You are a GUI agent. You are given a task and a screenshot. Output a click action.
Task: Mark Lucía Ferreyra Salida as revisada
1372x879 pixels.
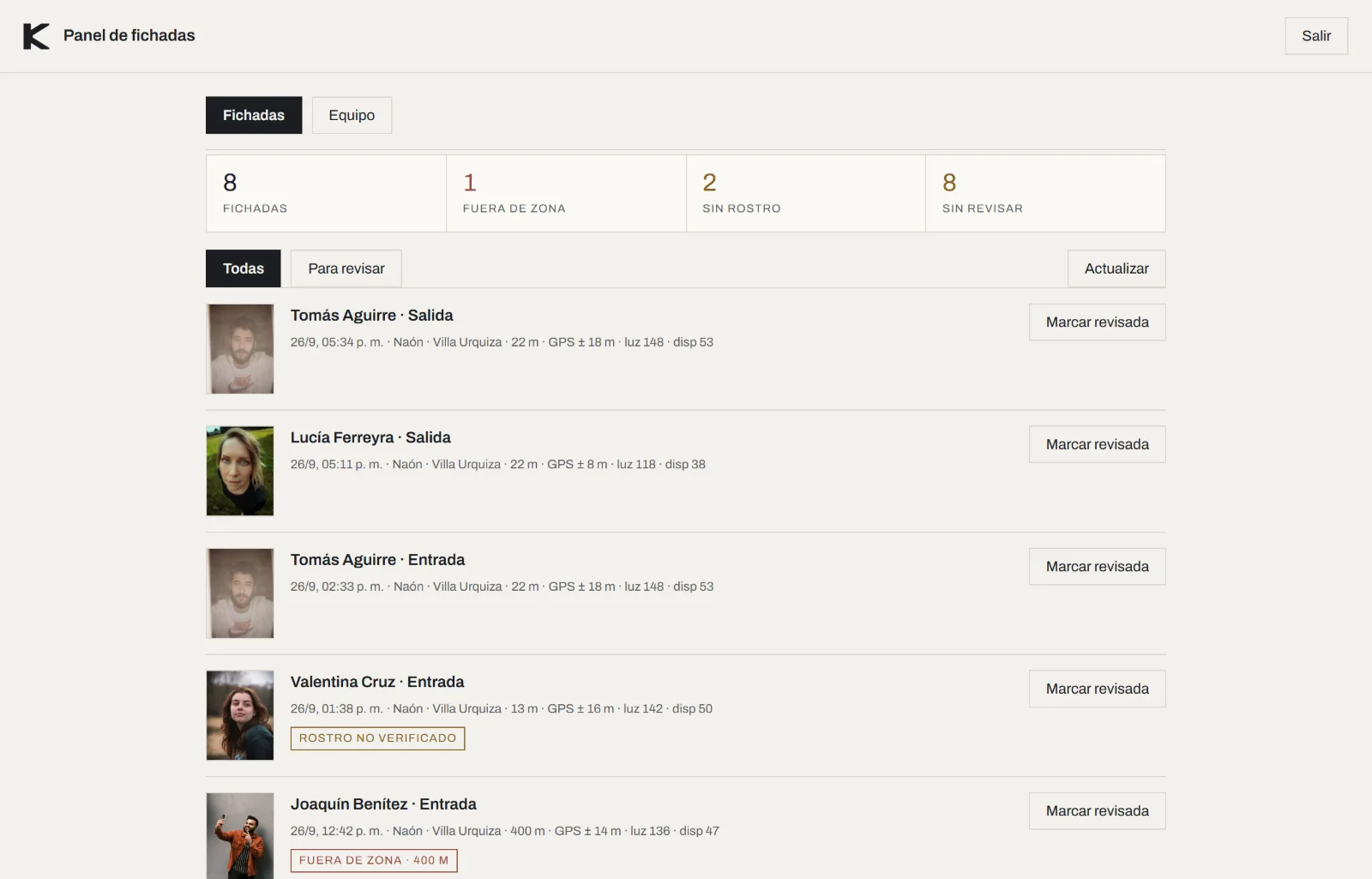(1098, 444)
